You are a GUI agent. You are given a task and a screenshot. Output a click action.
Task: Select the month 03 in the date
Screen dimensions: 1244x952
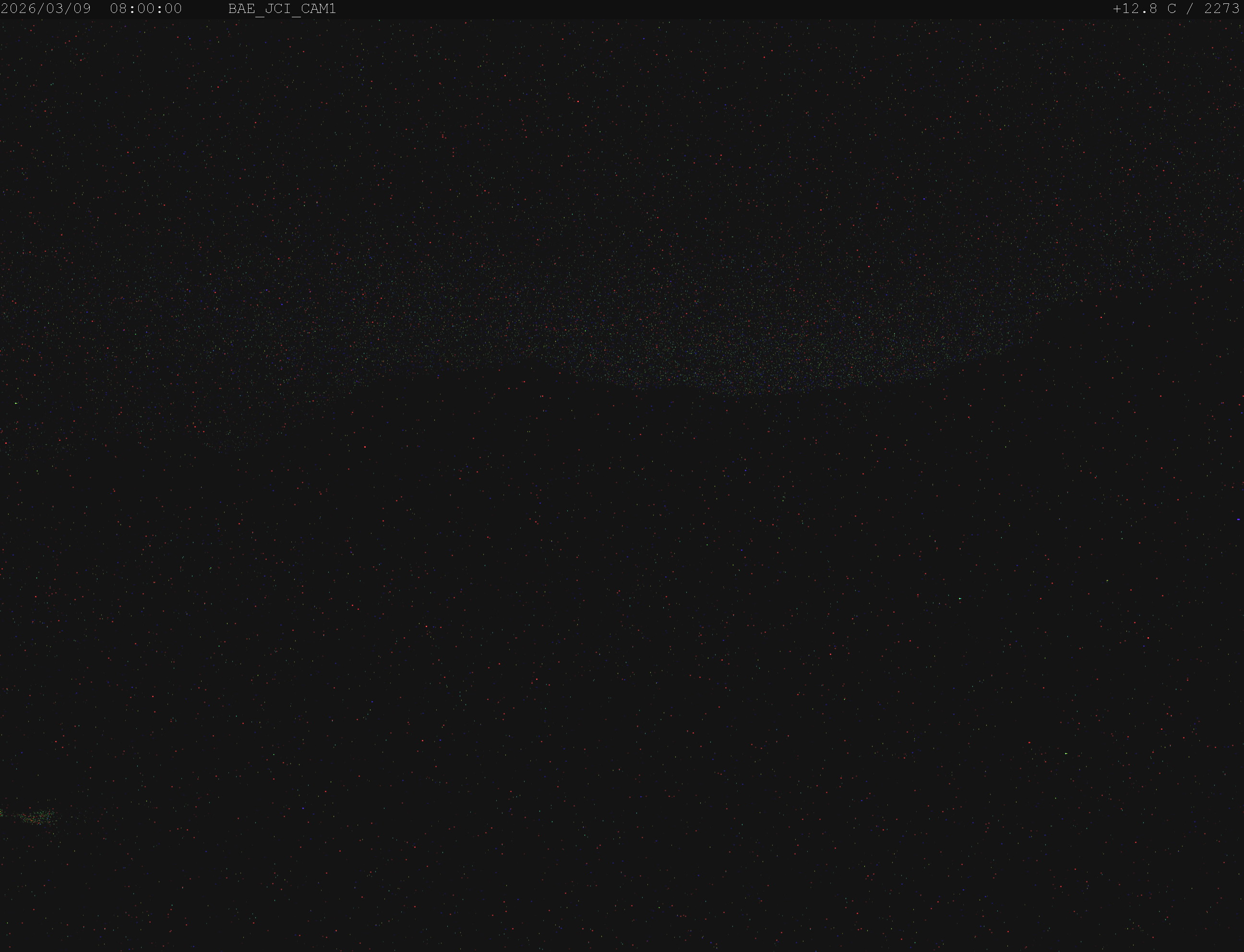(x=55, y=9)
